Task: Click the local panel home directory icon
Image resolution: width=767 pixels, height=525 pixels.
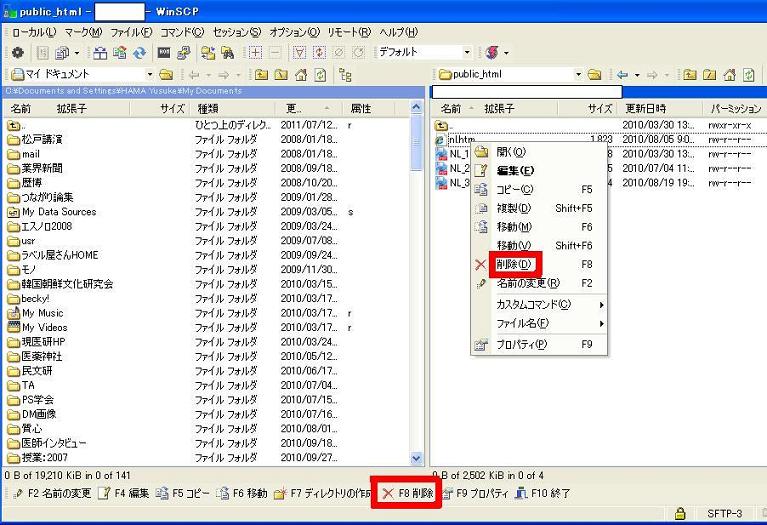Action: pyautogui.click(x=301, y=74)
